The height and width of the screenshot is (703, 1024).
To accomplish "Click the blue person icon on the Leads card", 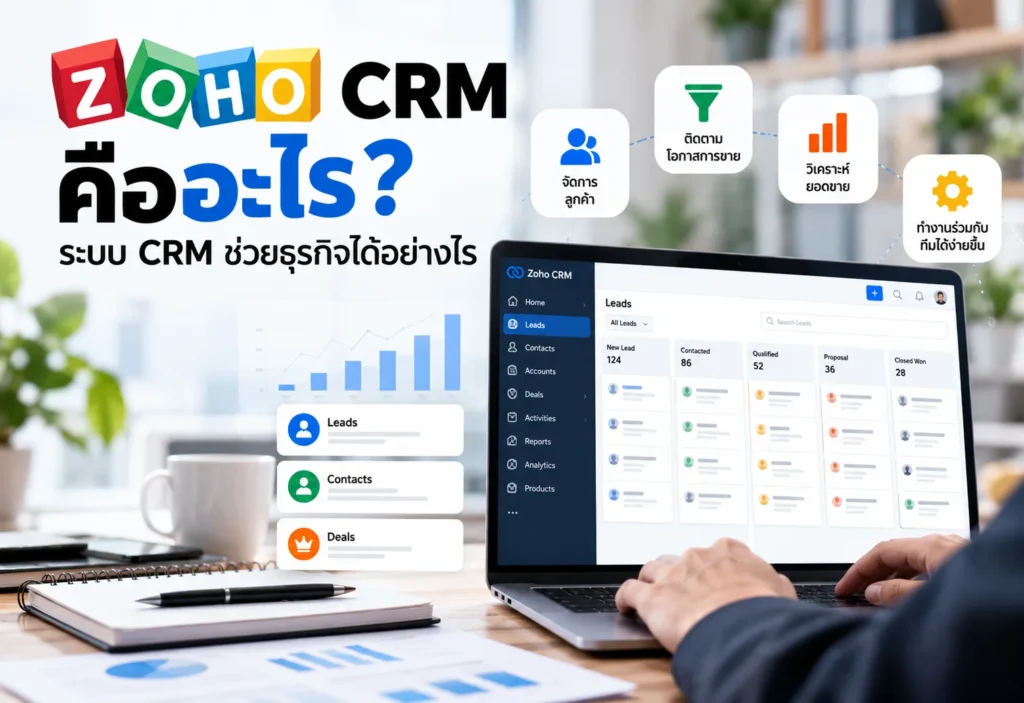I will [304, 429].
